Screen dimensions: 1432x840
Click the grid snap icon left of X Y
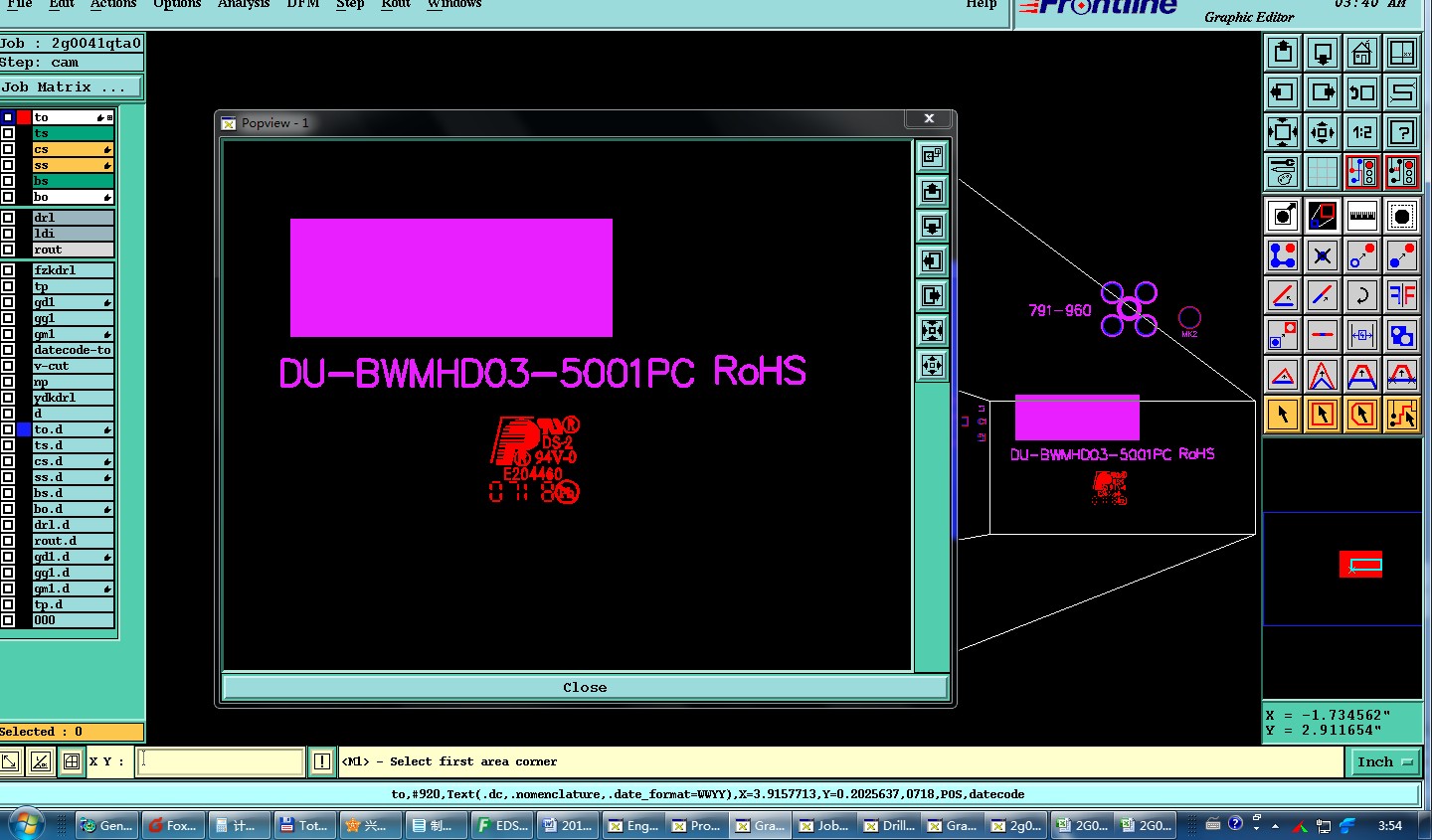(72, 761)
